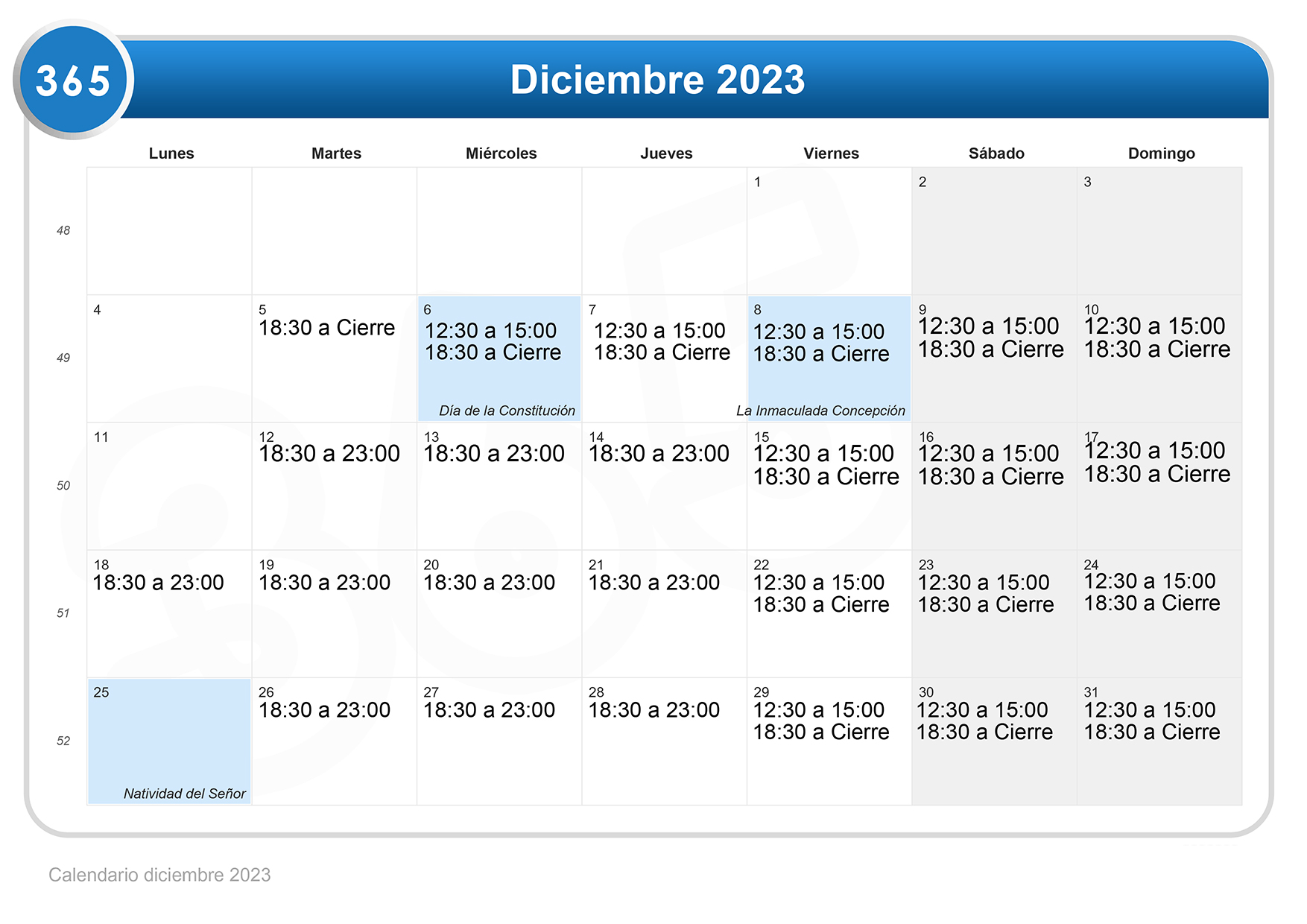This screenshot has height=924, width=1307.
Task: Click Monday 18 cell with 18:30 a 23:00
Action: point(169,614)
